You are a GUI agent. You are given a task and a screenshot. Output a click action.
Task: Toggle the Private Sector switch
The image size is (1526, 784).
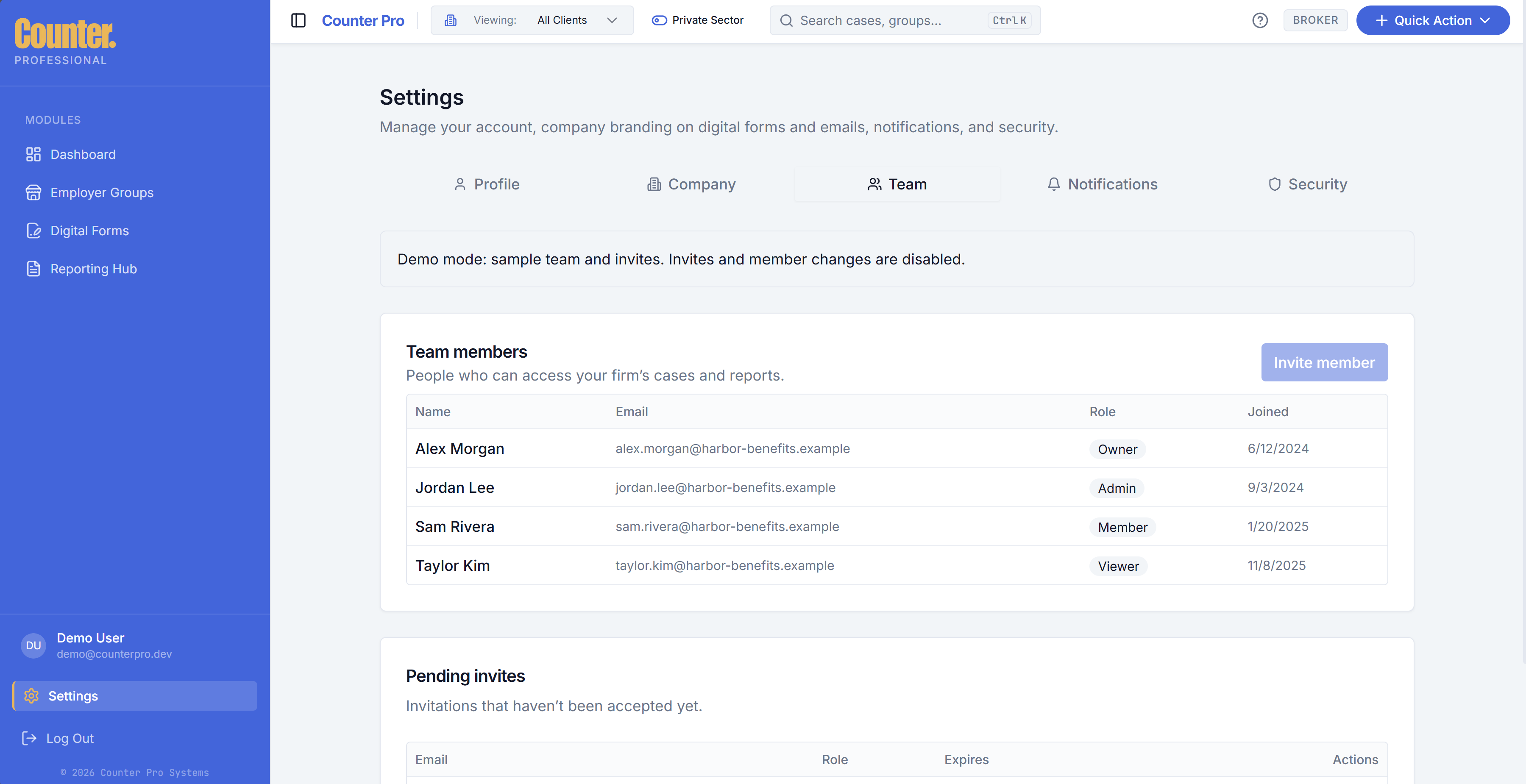[x=659, y=21]
